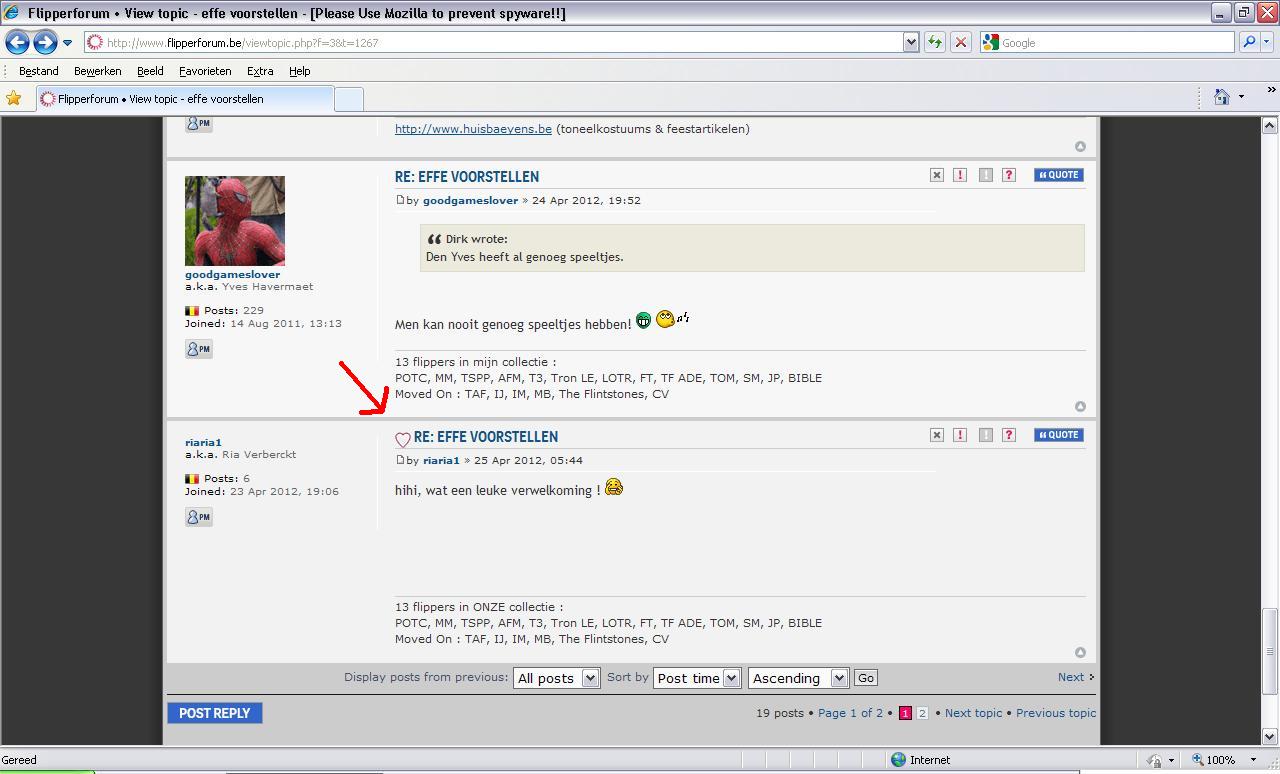Click the browser Back arrow button
This screenshot has width=1280, height=774.
click(x=17, y=42)
